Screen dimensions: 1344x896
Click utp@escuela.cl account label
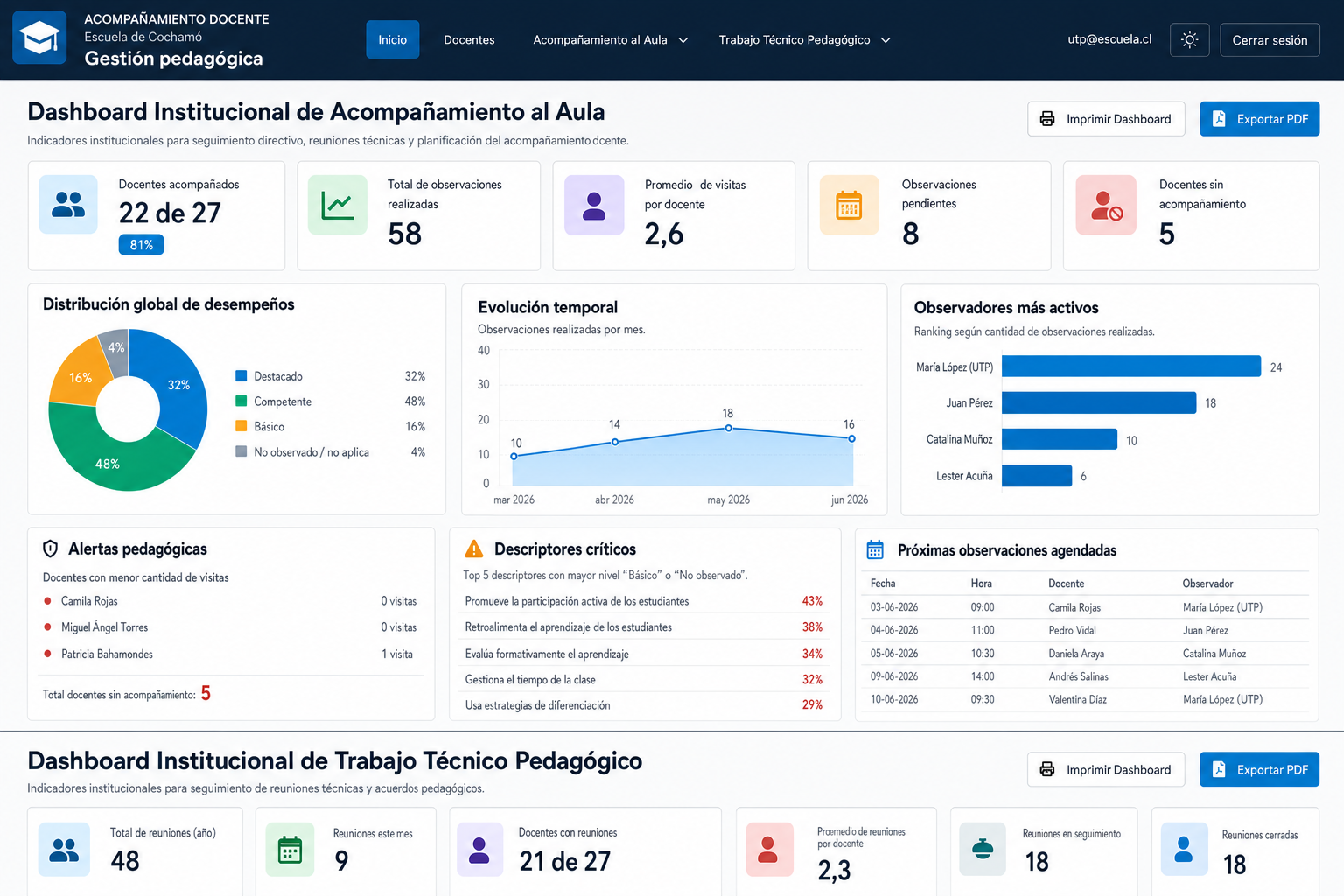(1109, 38)
